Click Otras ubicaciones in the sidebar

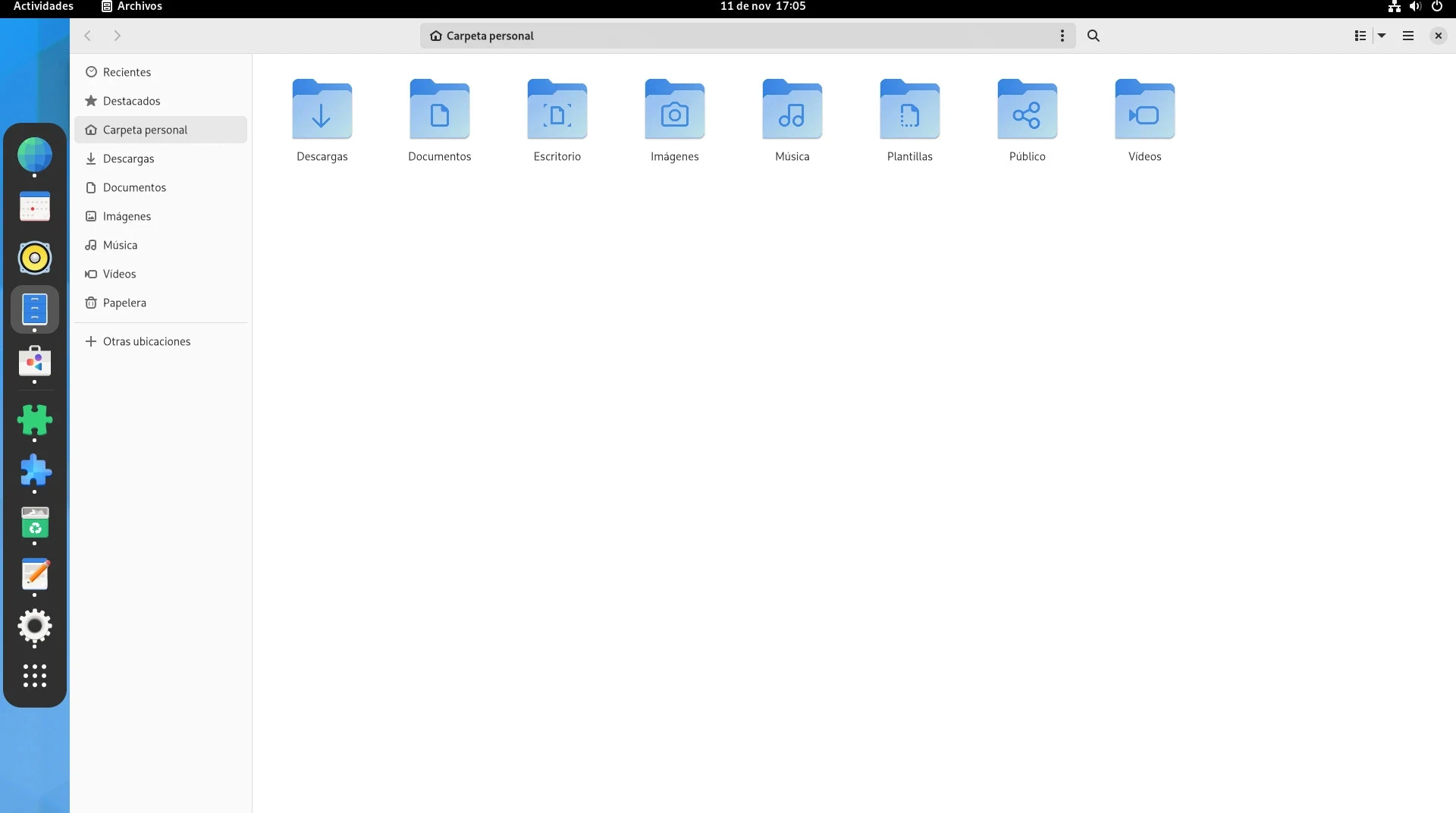coord(146,341)
